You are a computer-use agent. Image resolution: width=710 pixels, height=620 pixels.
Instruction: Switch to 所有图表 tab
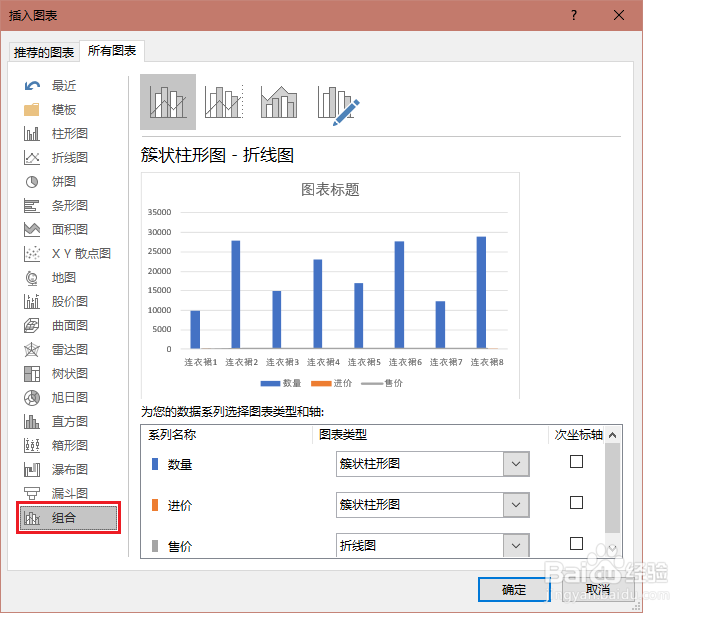pyautogui.click(x=112, y=51)
